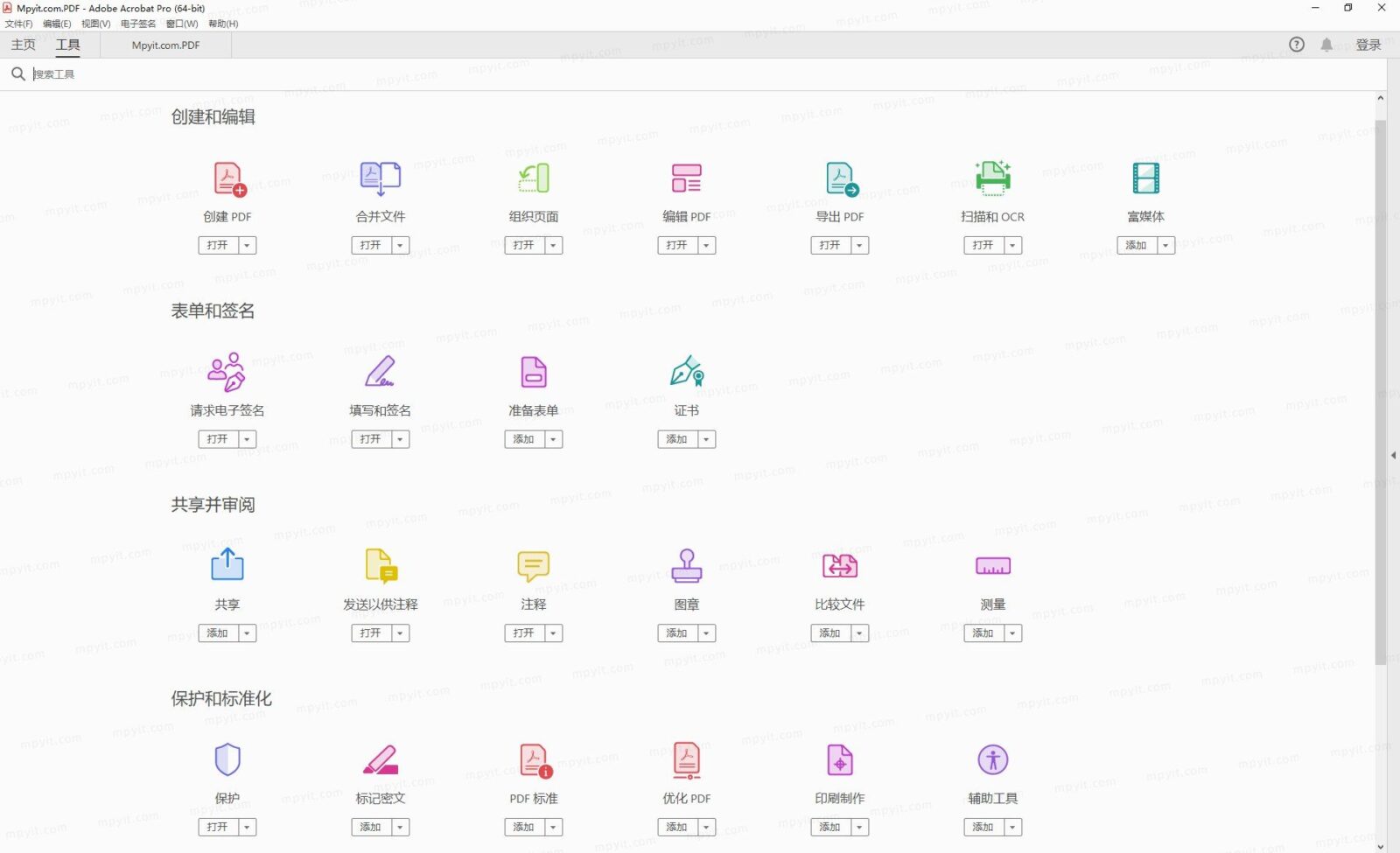Expand dropdown arrow for 保护
The image size is (1400, 853).
tap(247, 827)
